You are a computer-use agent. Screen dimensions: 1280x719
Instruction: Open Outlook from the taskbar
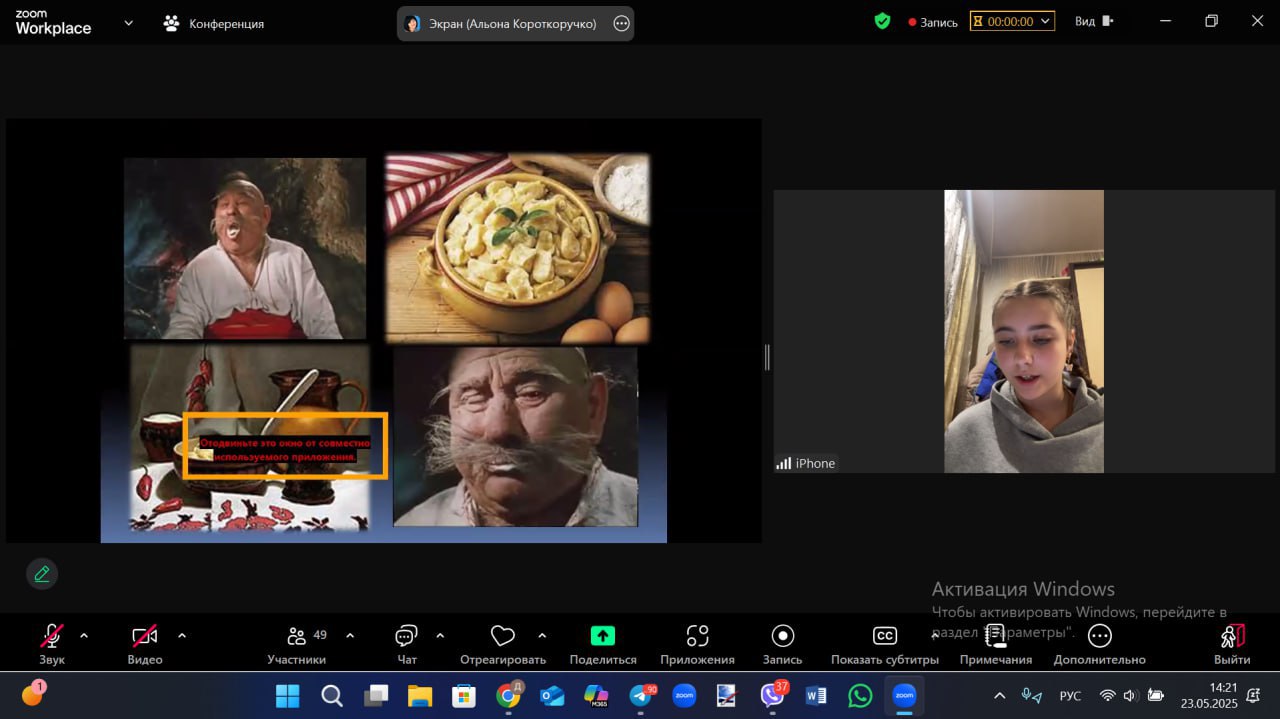552,695
